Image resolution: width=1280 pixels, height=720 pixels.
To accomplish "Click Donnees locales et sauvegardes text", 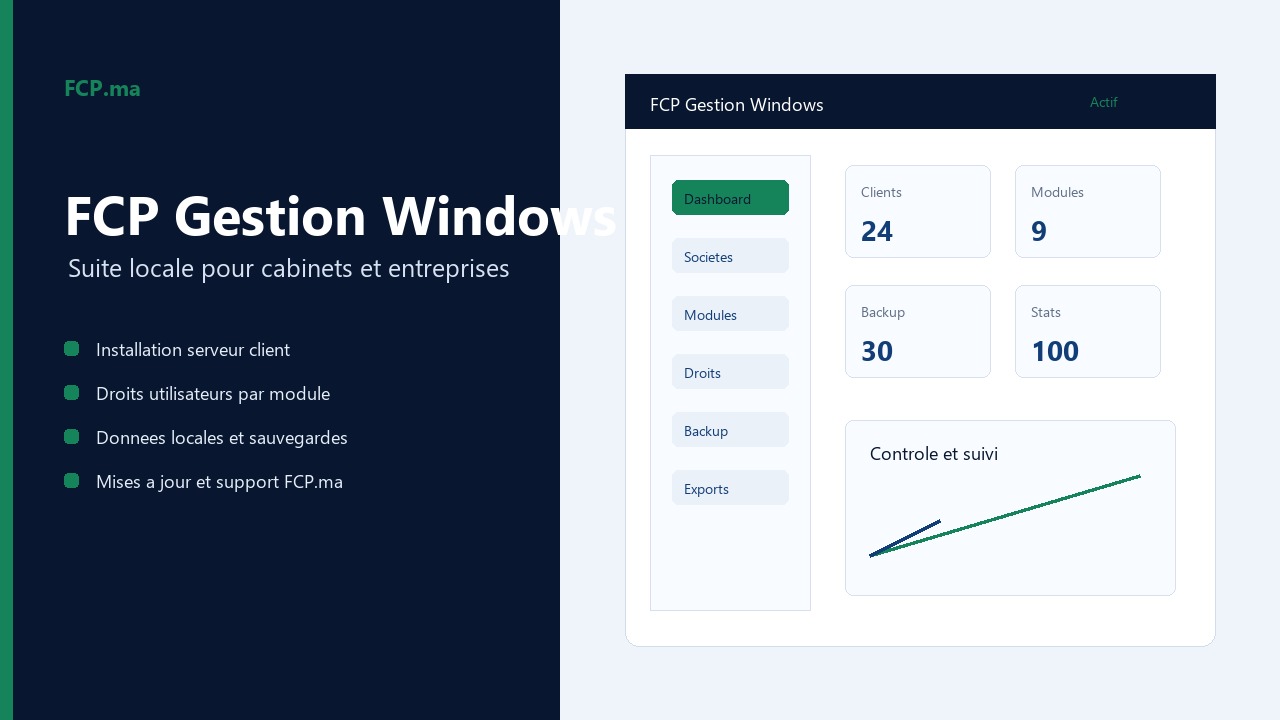I will [x=222, y=438].
